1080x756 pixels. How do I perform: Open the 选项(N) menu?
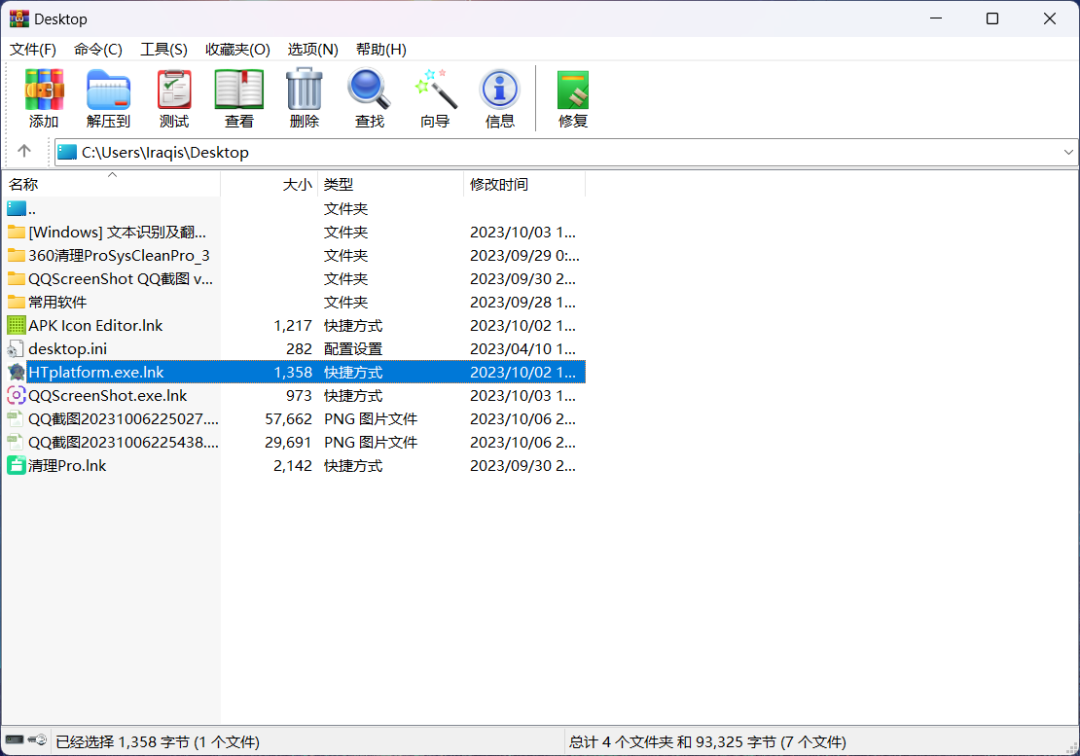point(312,49)
